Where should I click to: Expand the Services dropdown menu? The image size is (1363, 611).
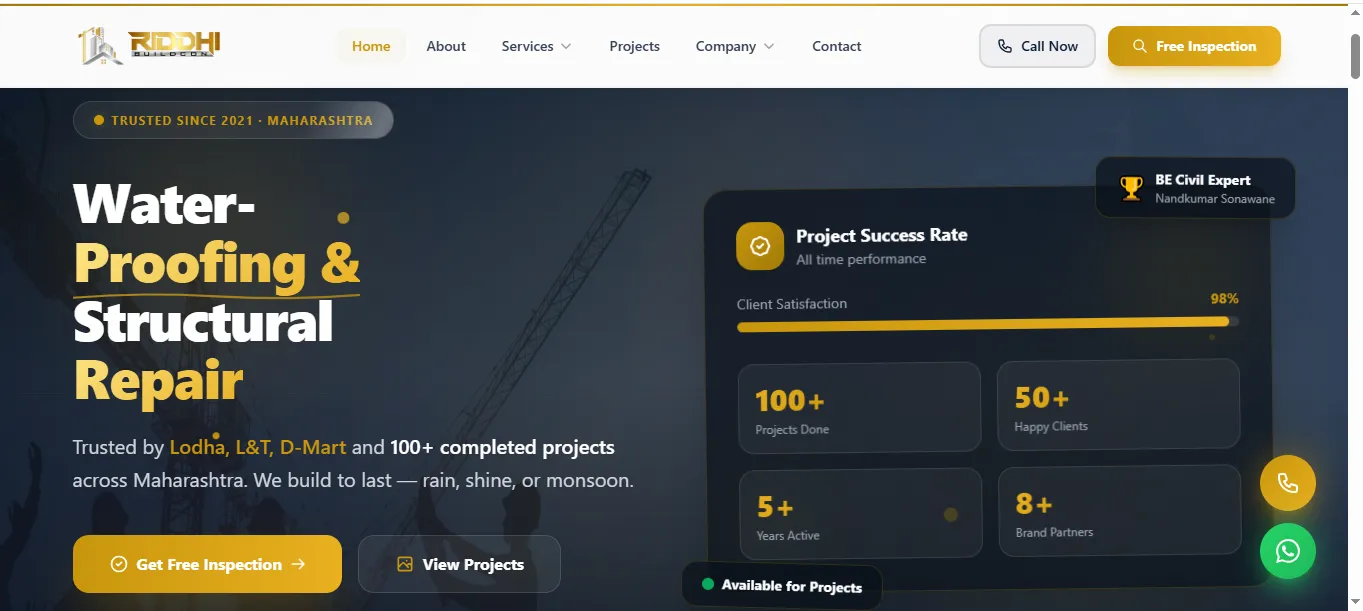pos(537,46)
